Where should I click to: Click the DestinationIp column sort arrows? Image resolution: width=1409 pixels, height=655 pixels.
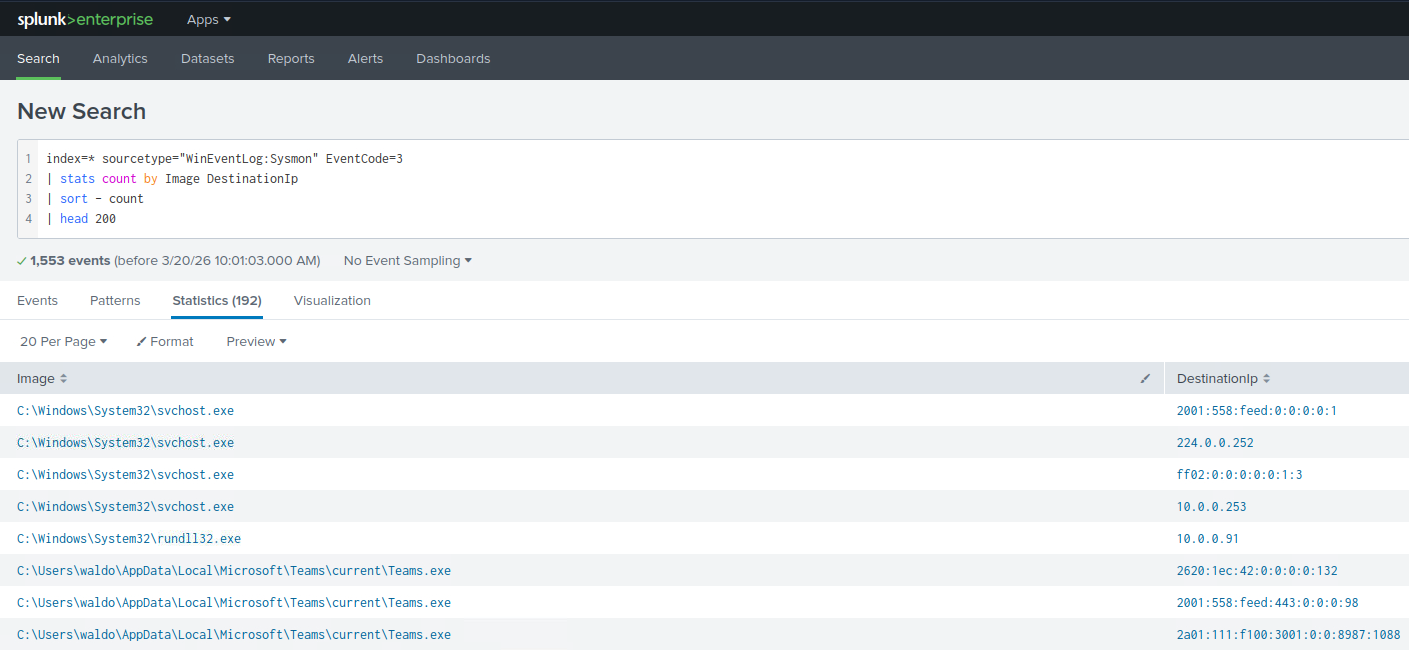(x=1266, y=379)
